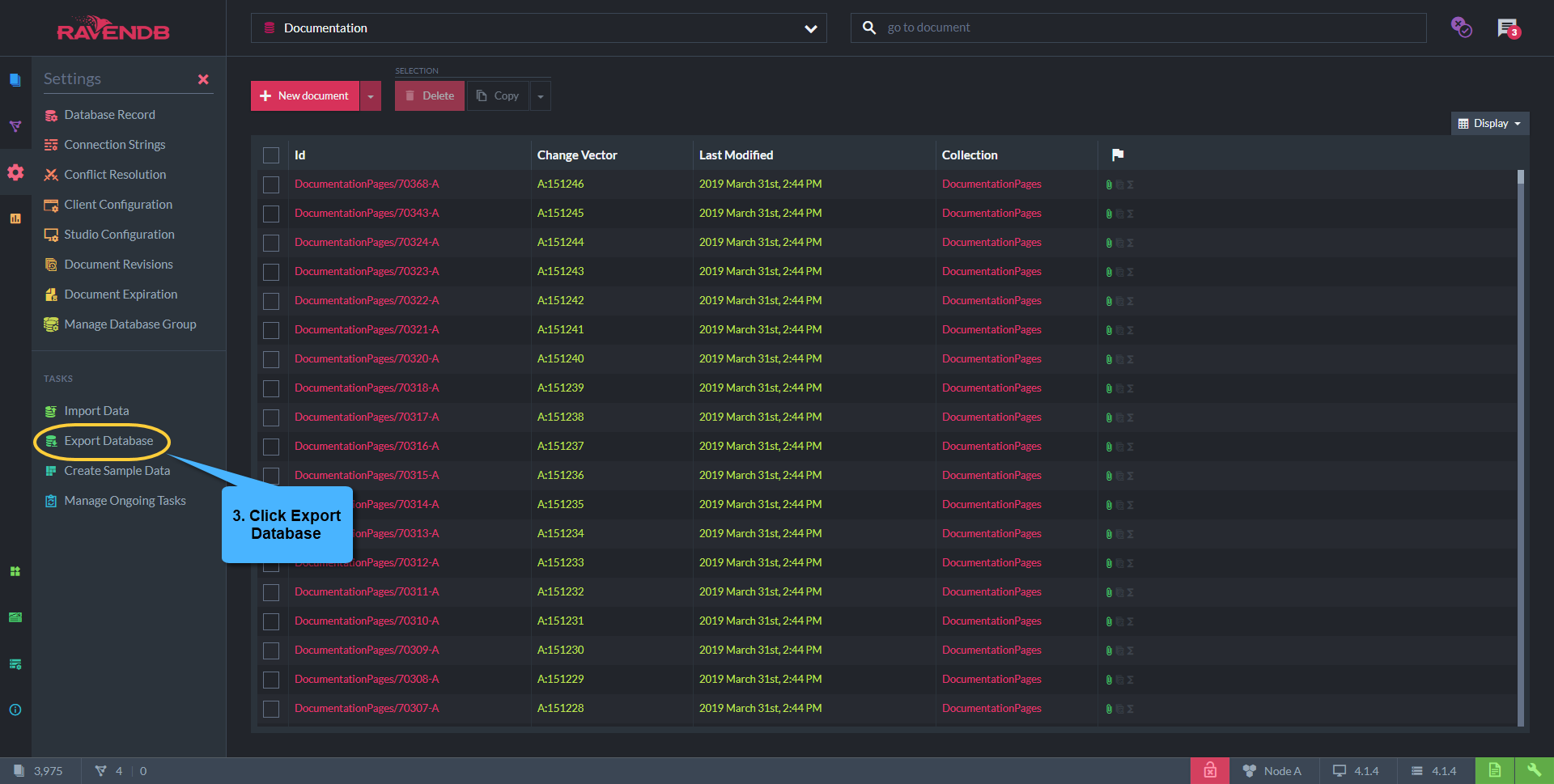Open document link DocumentationPages/70316-A
The width and height of the screenshot is (1554, 784).
point(367,447)
